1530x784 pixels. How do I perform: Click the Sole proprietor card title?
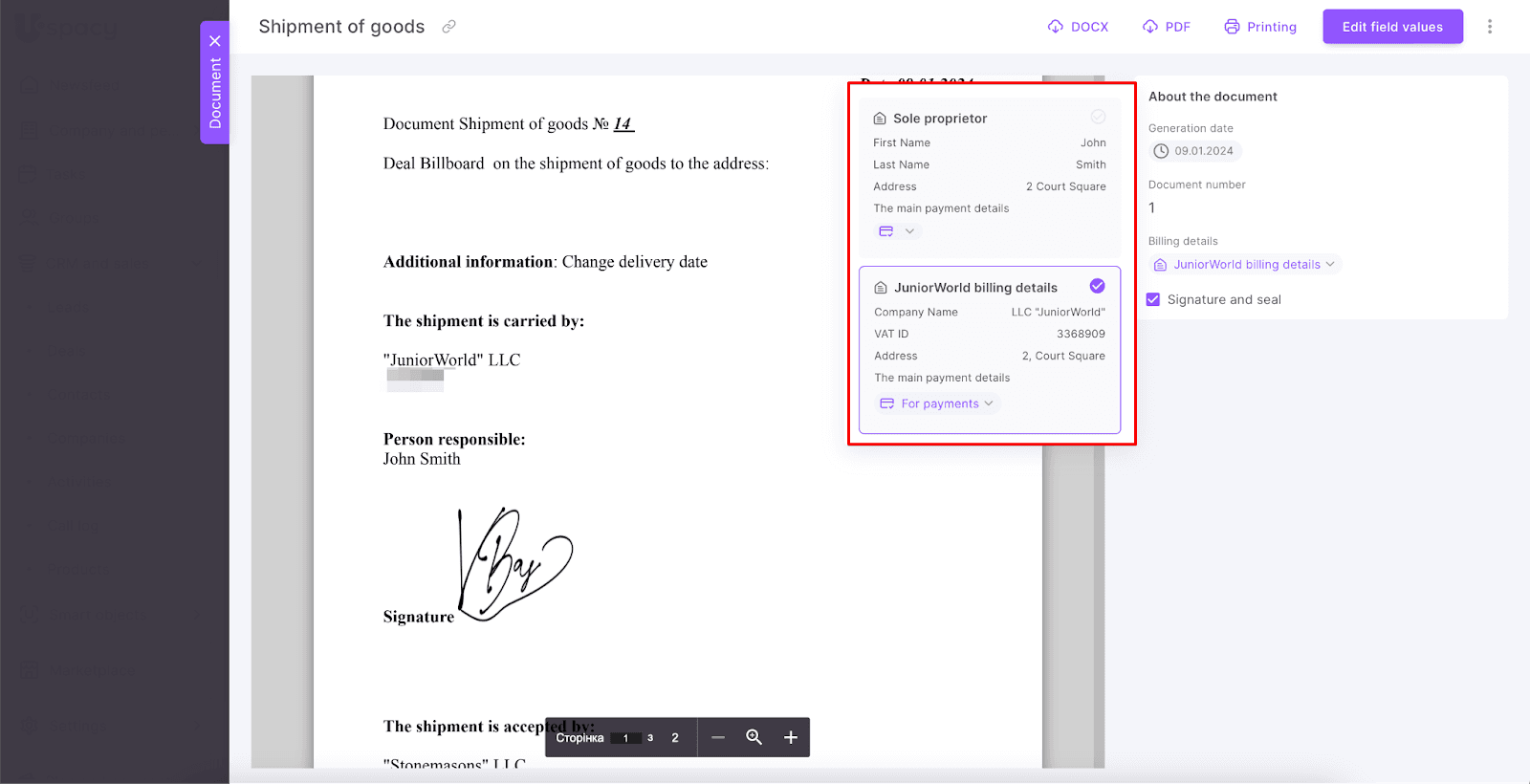click(x=940, y=119)
